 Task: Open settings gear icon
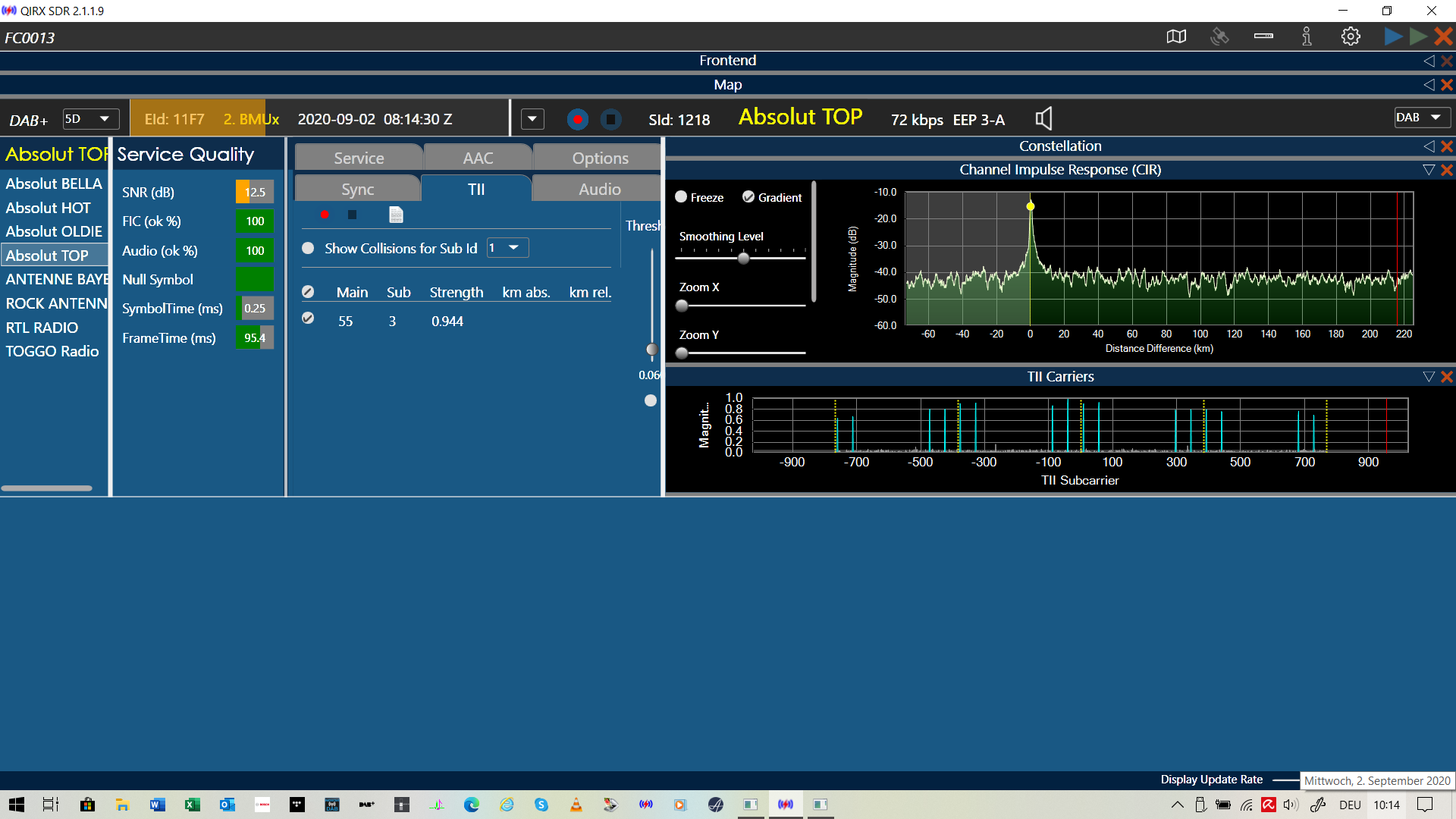[x=1351, y=36]
